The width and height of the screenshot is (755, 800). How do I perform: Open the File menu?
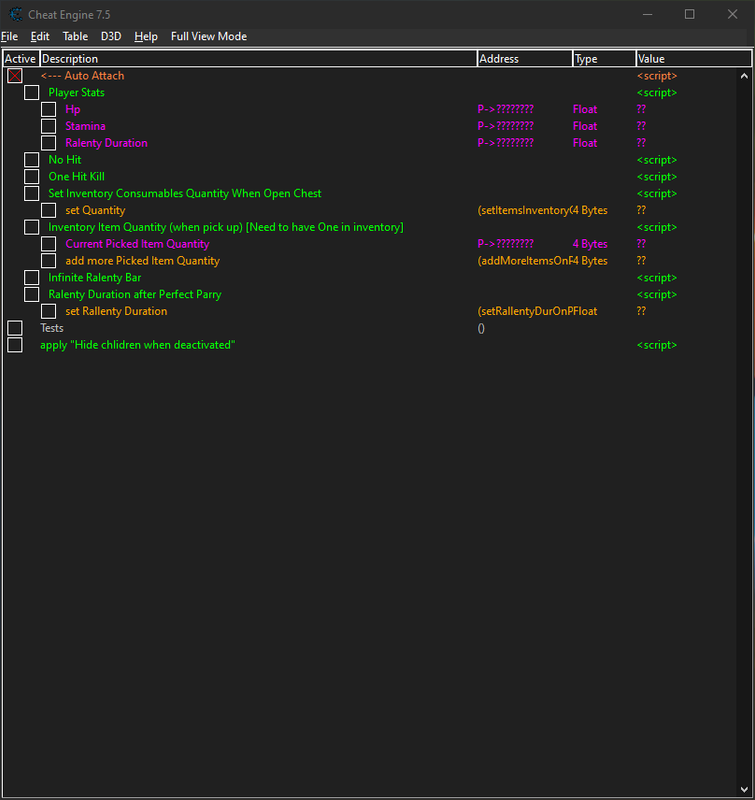[x=10, y=36]
